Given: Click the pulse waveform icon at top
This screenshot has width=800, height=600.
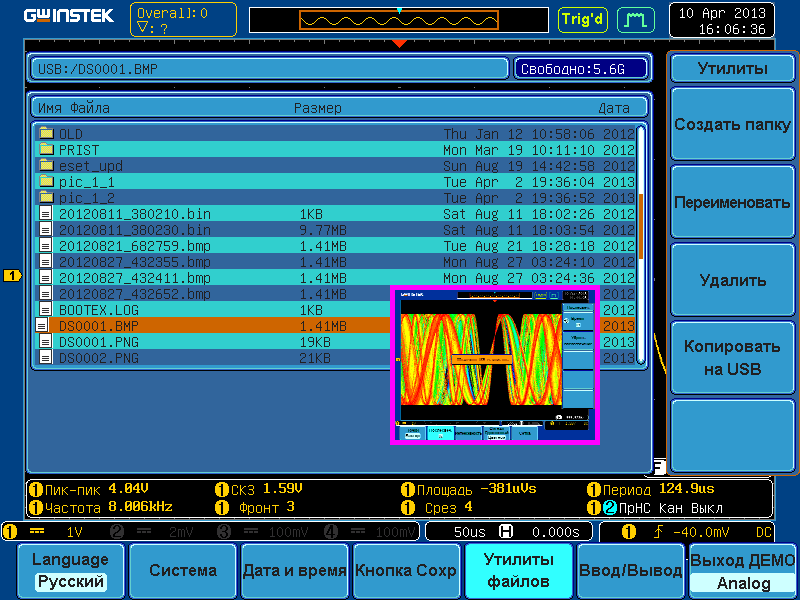Looking at the screenshot, I should (x=632, y=19).
